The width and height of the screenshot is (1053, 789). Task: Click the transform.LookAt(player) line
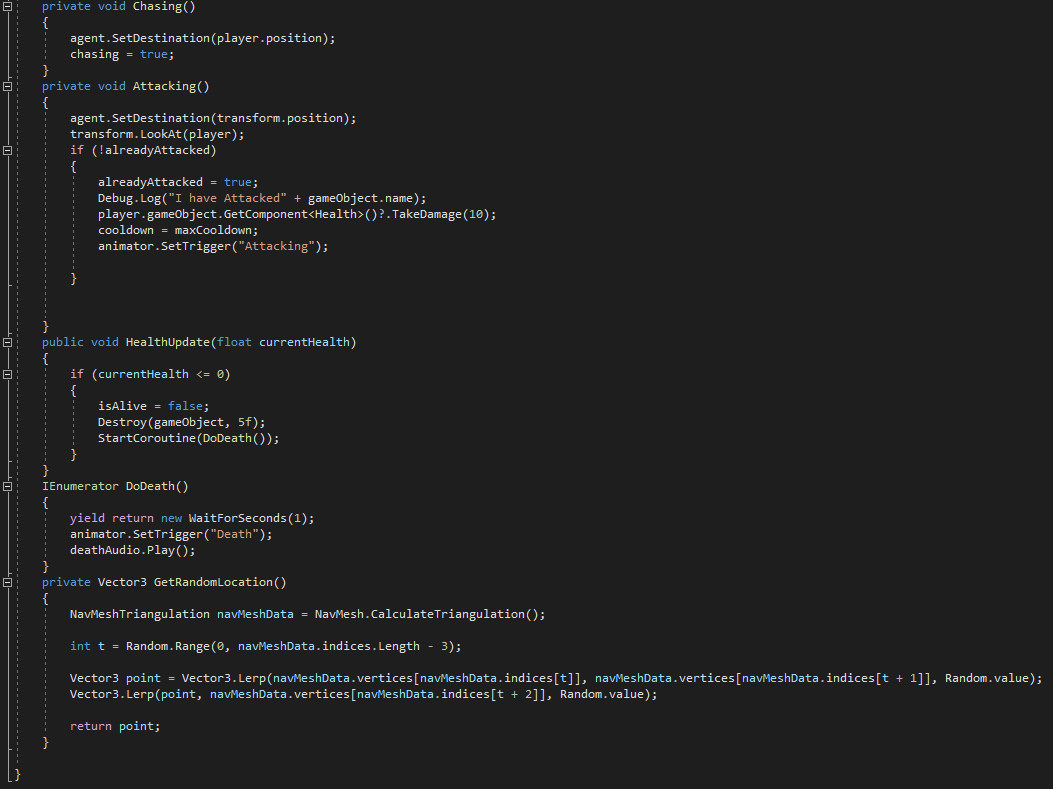[156, 134]
